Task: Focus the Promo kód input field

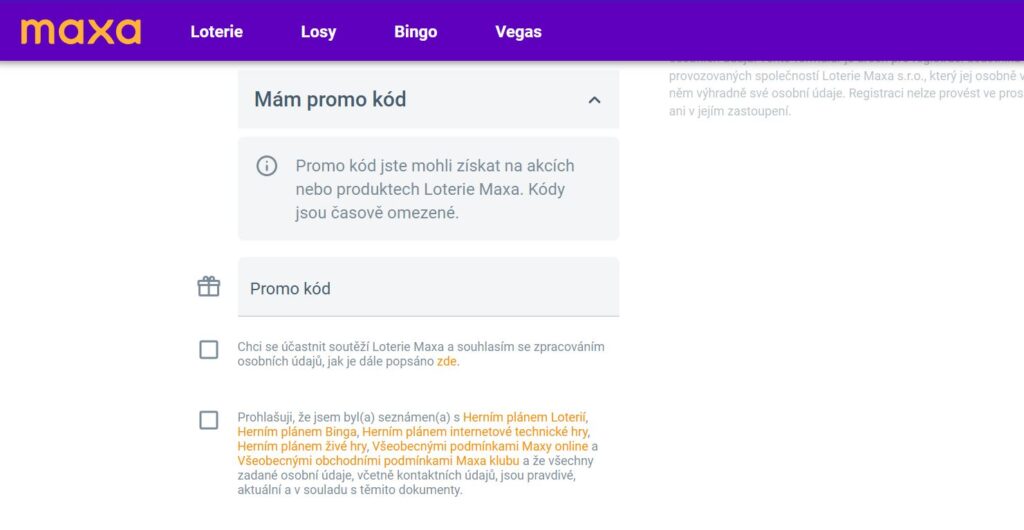Action: tap(428, 287)
